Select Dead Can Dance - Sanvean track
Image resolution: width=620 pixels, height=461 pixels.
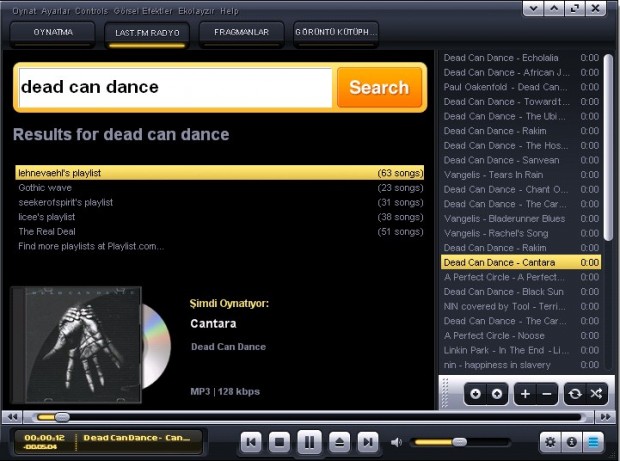[x=521, y=160]
